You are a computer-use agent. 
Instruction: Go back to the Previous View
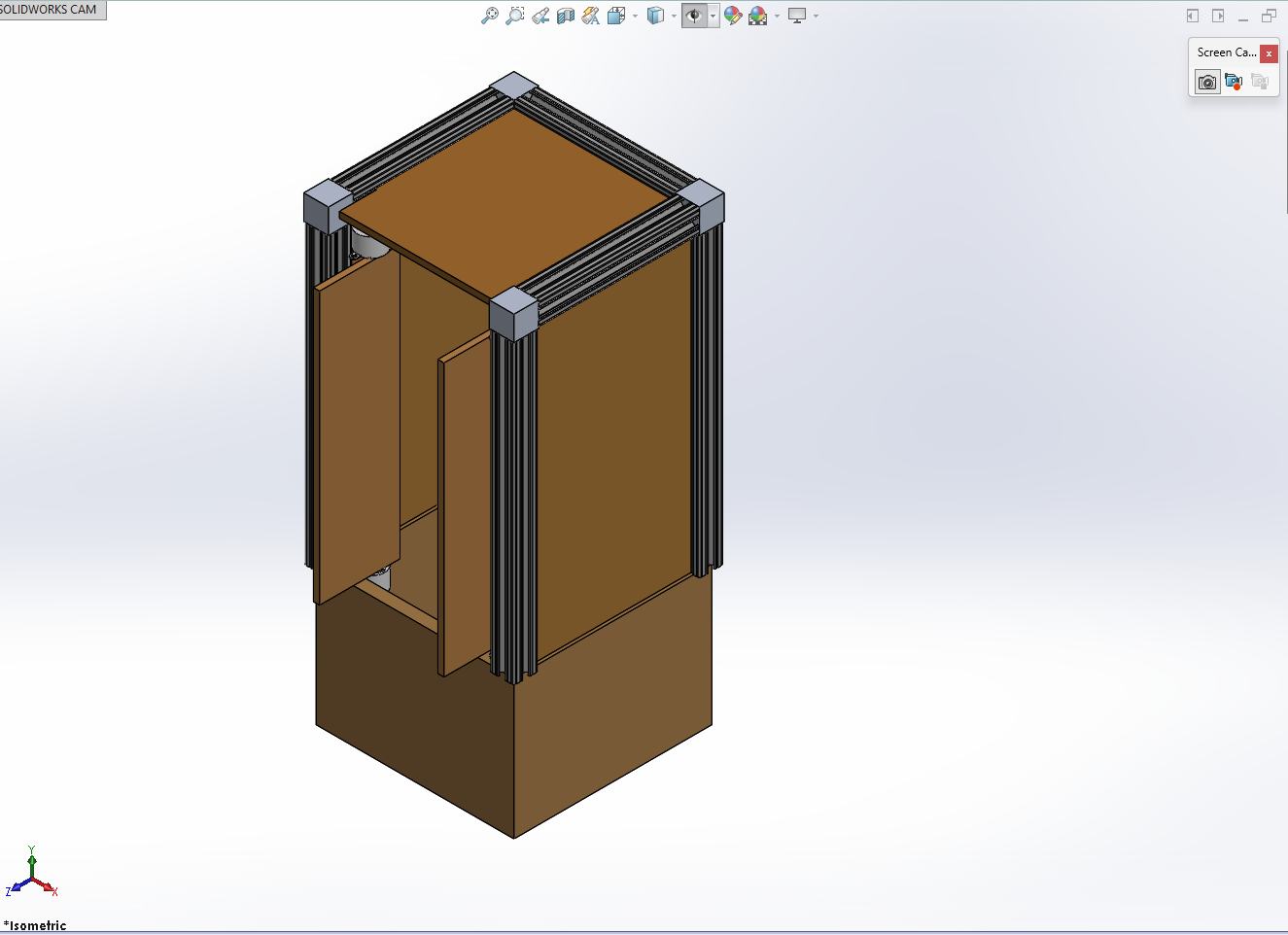[540, 16]
